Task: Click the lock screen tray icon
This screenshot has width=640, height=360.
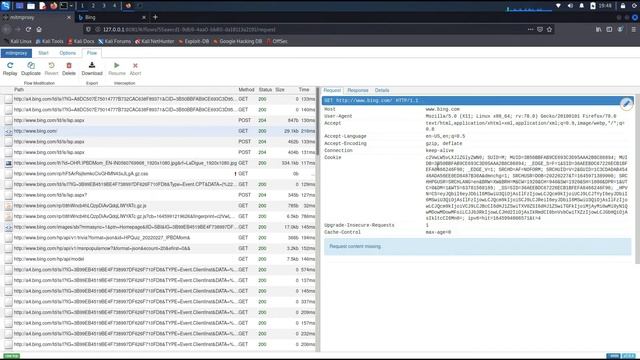Action: (623, 6)
